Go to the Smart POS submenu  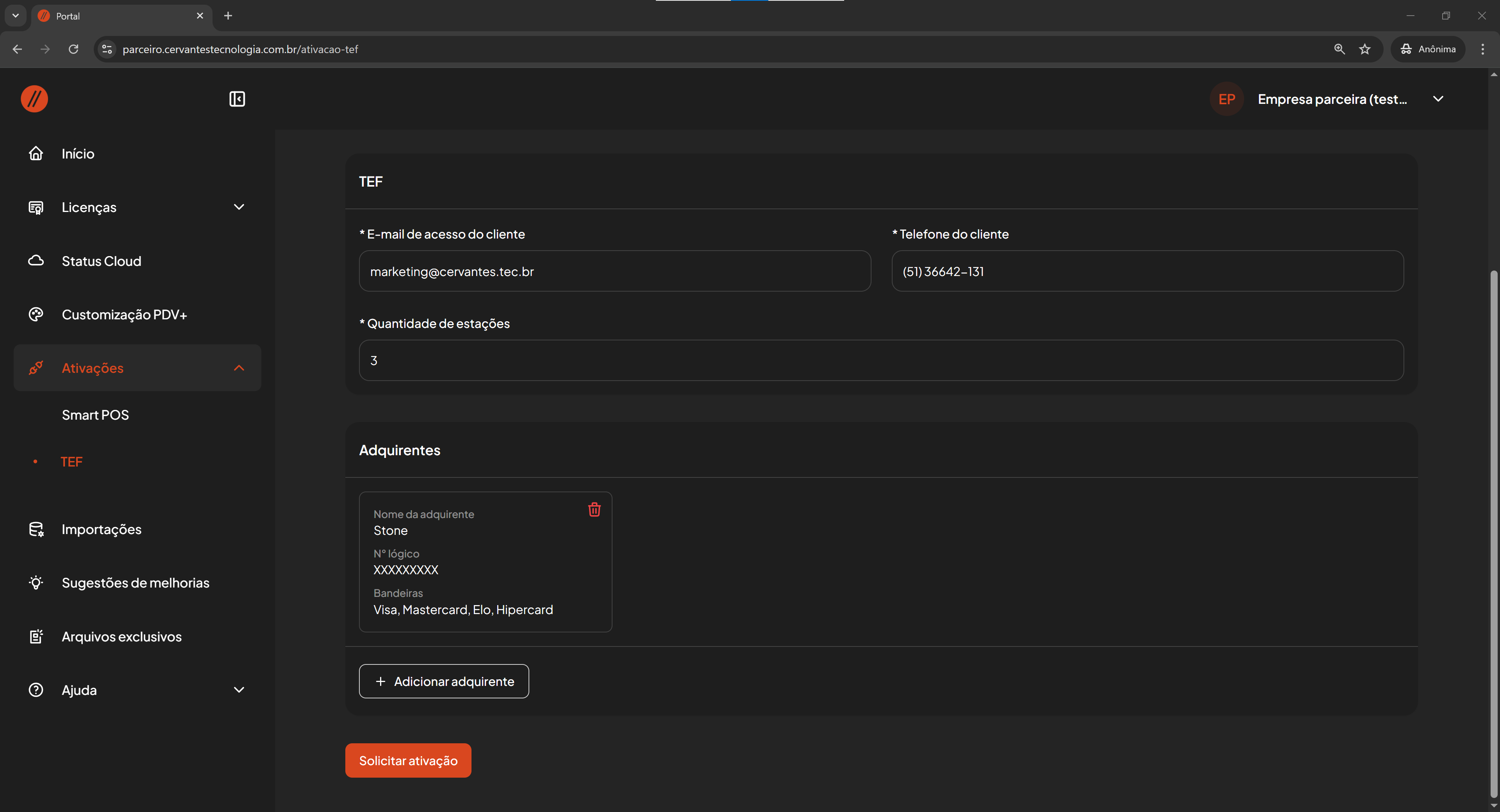tap(95, 415)
